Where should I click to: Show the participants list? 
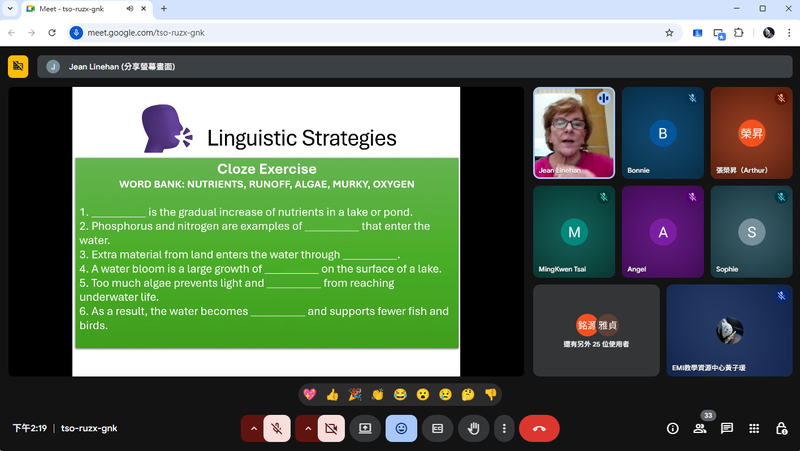[700, 428]
